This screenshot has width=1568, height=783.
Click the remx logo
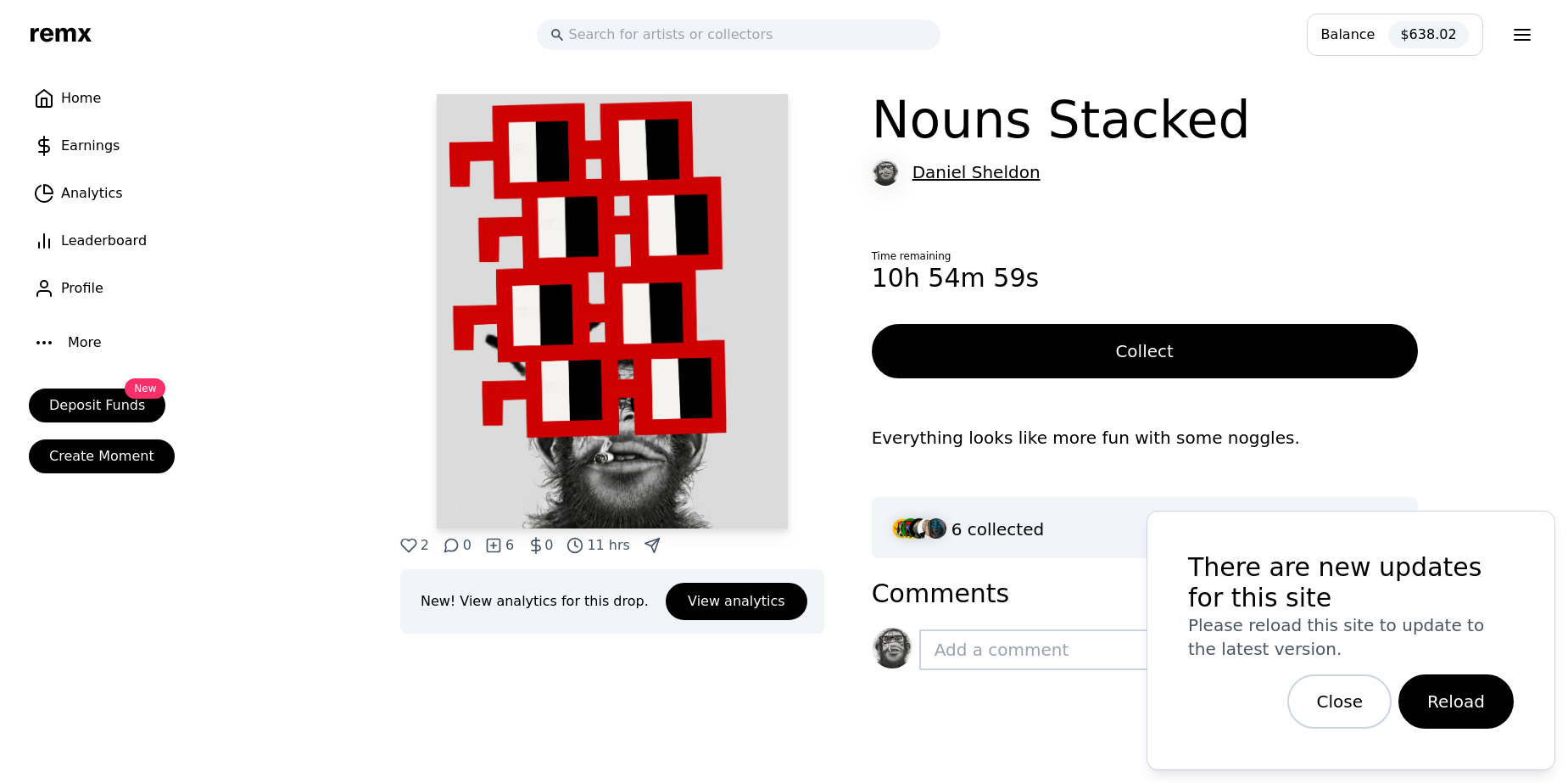tap(60, 34)
